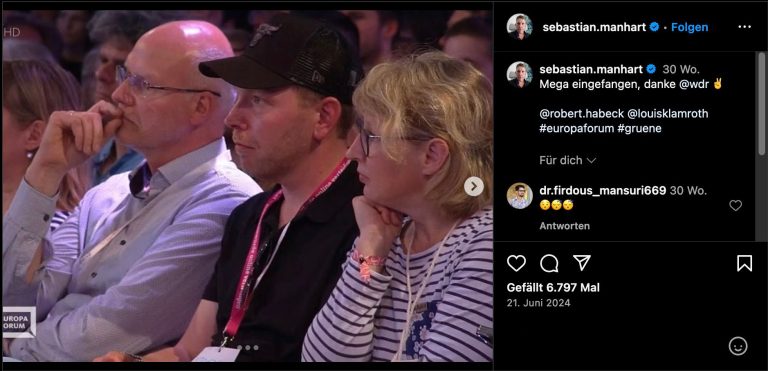Screen dimensions: 768x371
Task: Open the #europaforum hashtag
Action: coord(577,128)
